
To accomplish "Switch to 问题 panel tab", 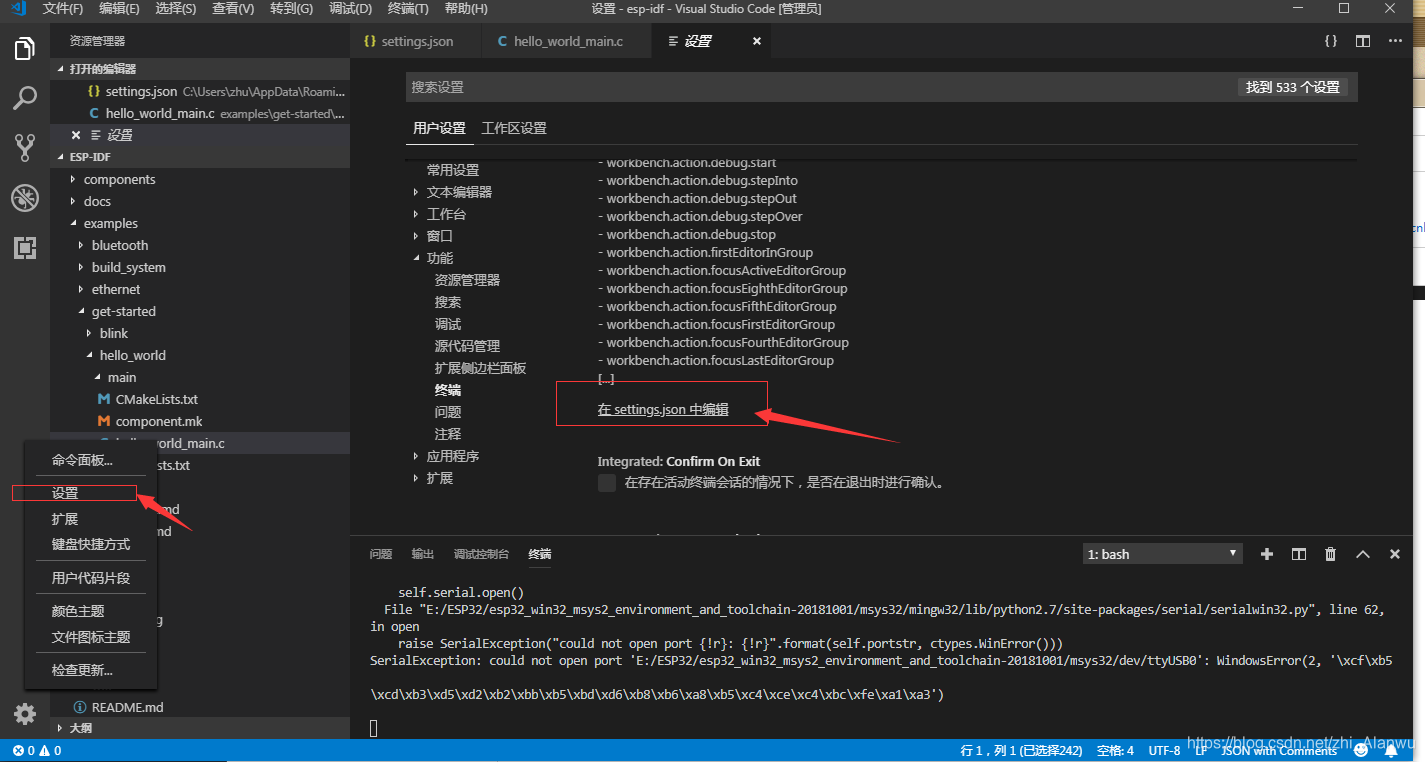I will [381, 554].
